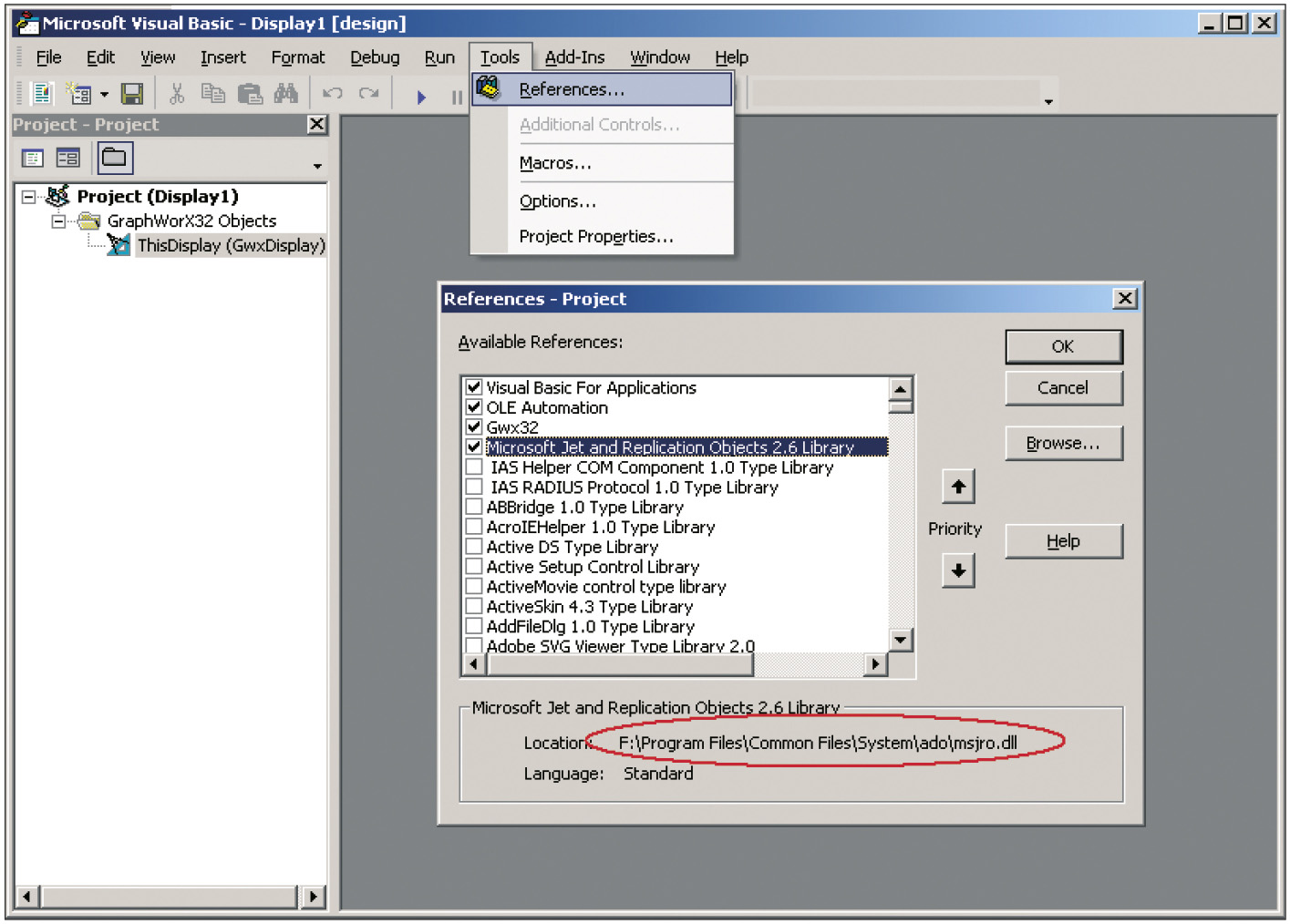Select the ThisDisplay (GwxDisplay) tree item
Viewport: 1290px width, 924px height.
point(231,245)
